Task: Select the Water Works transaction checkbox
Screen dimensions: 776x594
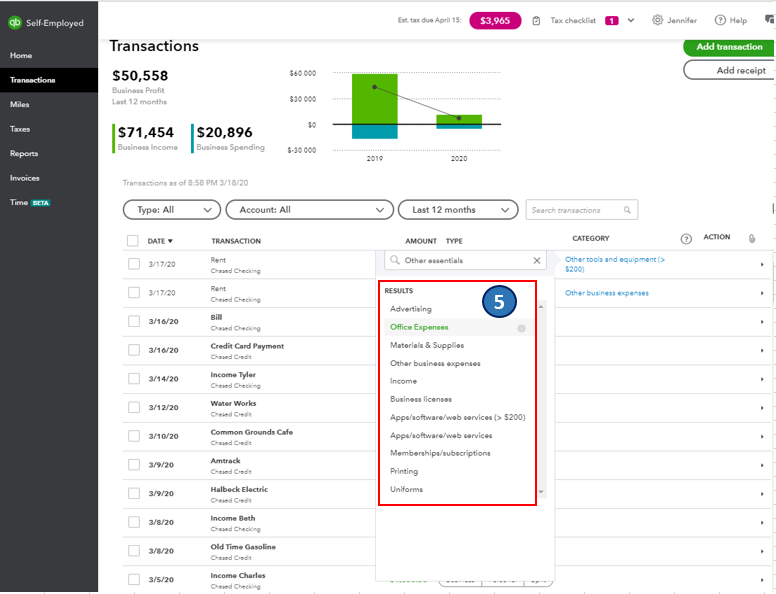Action: 134,408
